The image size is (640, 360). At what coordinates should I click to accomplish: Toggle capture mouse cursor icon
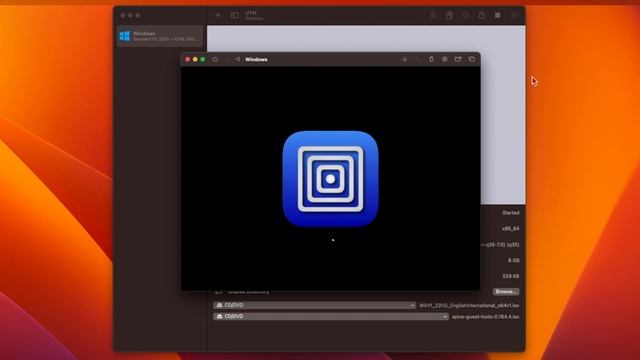coord(404,60)
